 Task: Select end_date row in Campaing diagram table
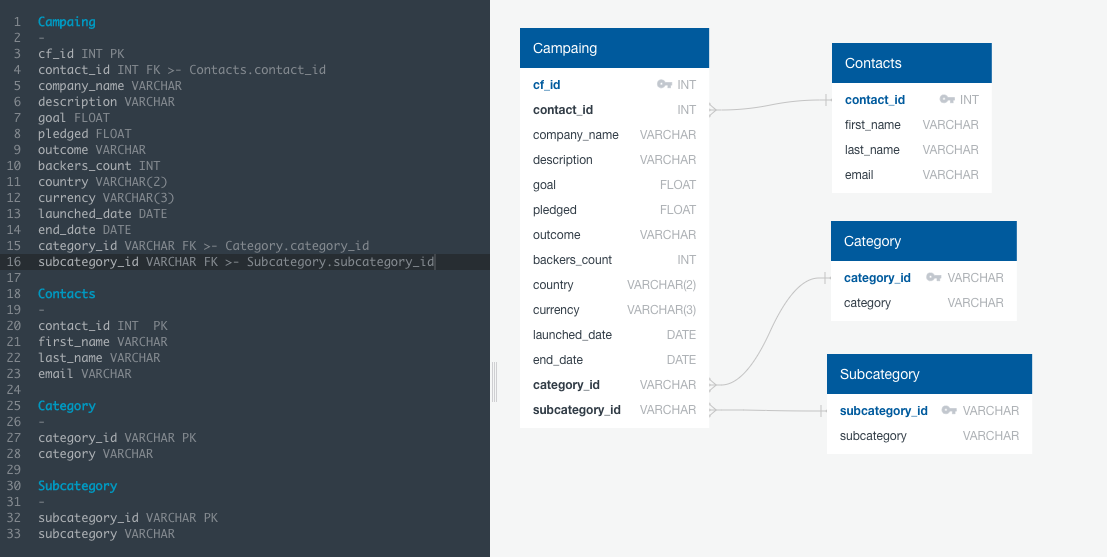click(614, 360)
